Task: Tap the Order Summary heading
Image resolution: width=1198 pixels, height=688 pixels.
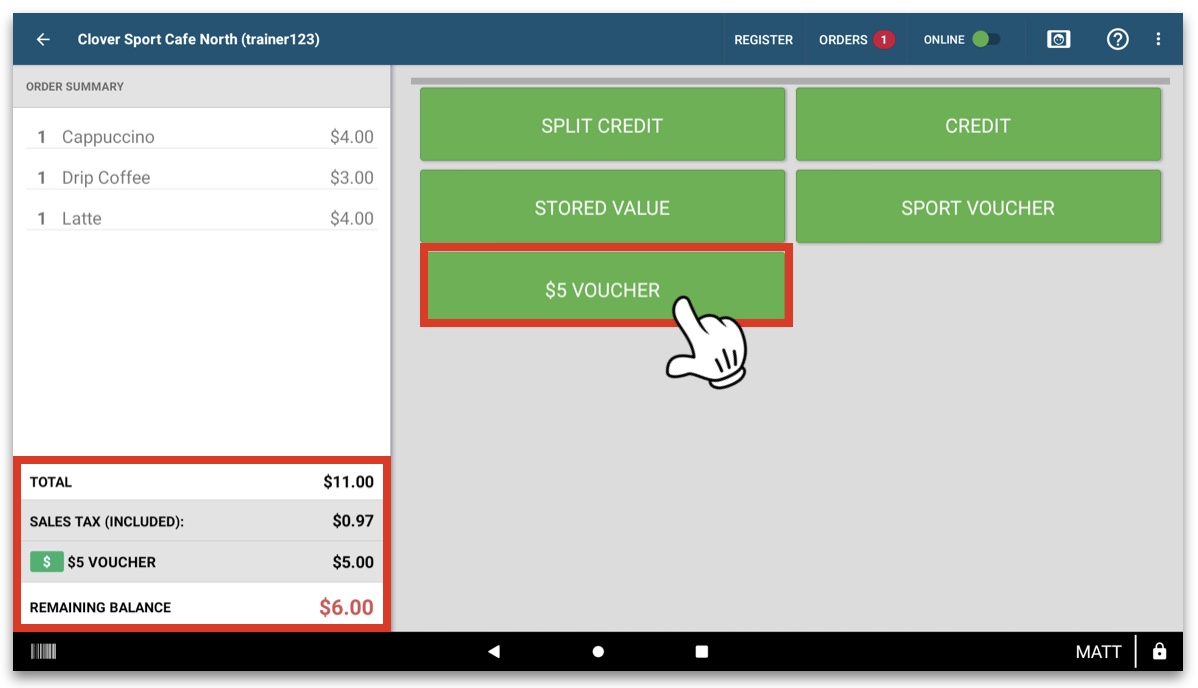Action: (x=75, y=86)
